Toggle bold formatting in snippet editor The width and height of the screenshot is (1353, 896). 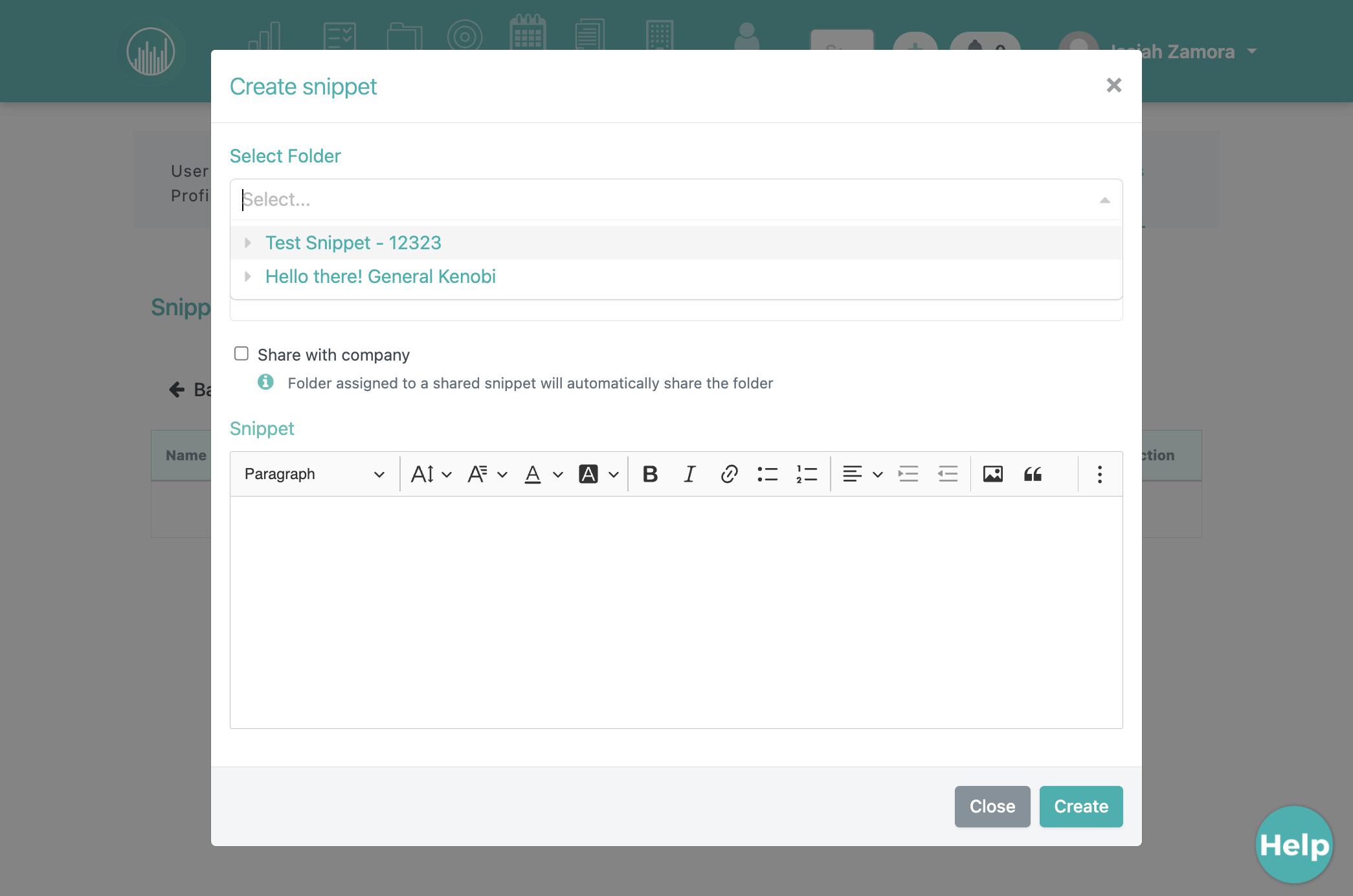point(650,475)
